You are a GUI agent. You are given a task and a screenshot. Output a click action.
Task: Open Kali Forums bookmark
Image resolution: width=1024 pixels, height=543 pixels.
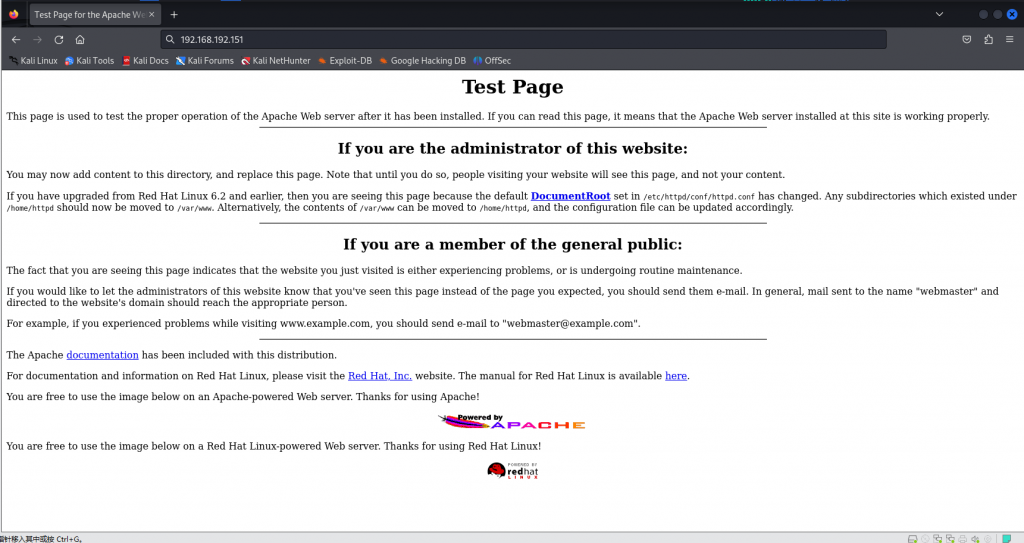point(204,61)
